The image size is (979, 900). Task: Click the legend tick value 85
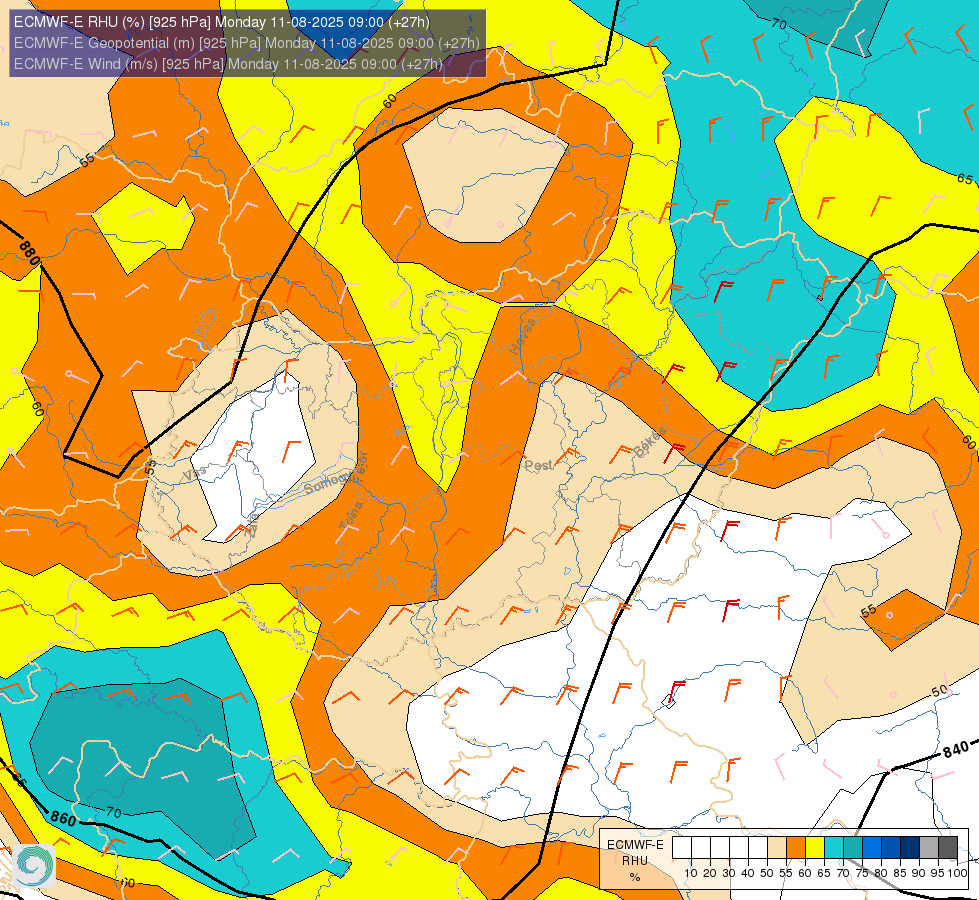pyautogui.click(x=900, y=873)
